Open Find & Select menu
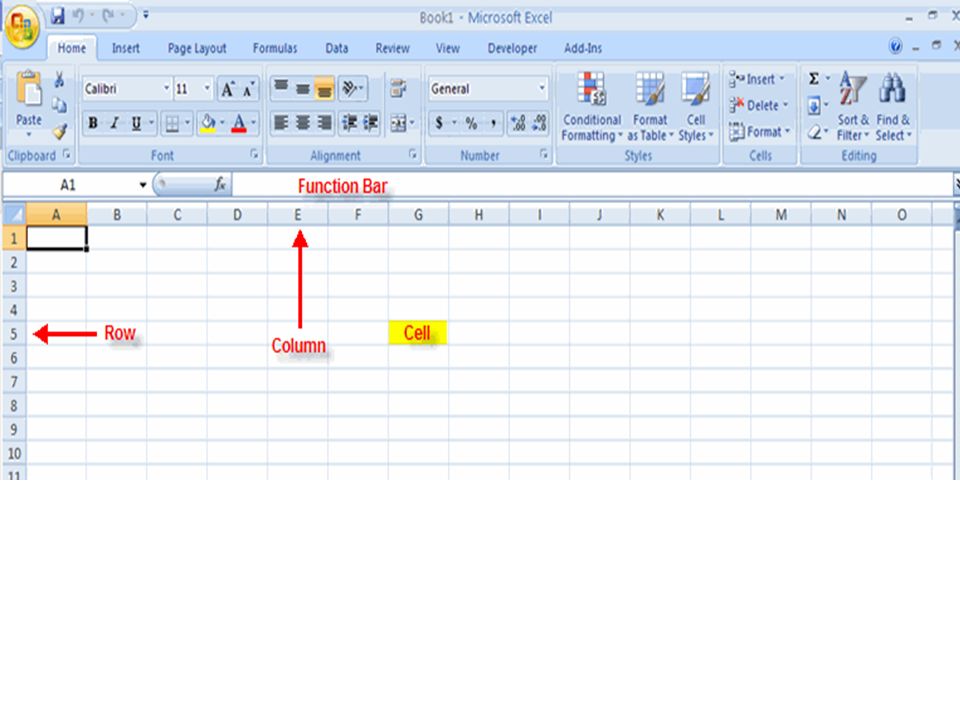Viewport: 960px width, 720px height. (893, 107)
